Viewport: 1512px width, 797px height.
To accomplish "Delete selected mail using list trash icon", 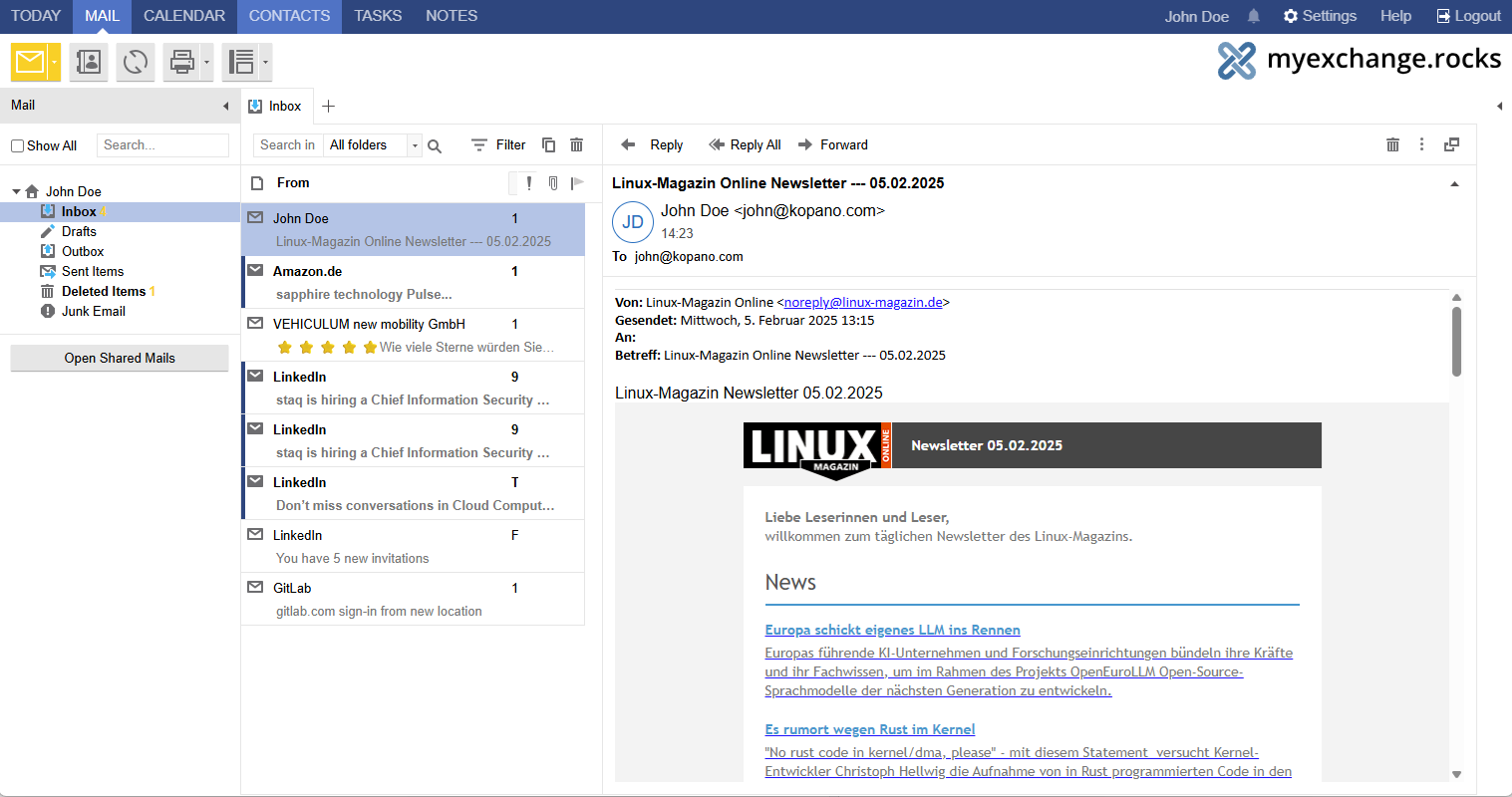I will click(x=576, y=144).
